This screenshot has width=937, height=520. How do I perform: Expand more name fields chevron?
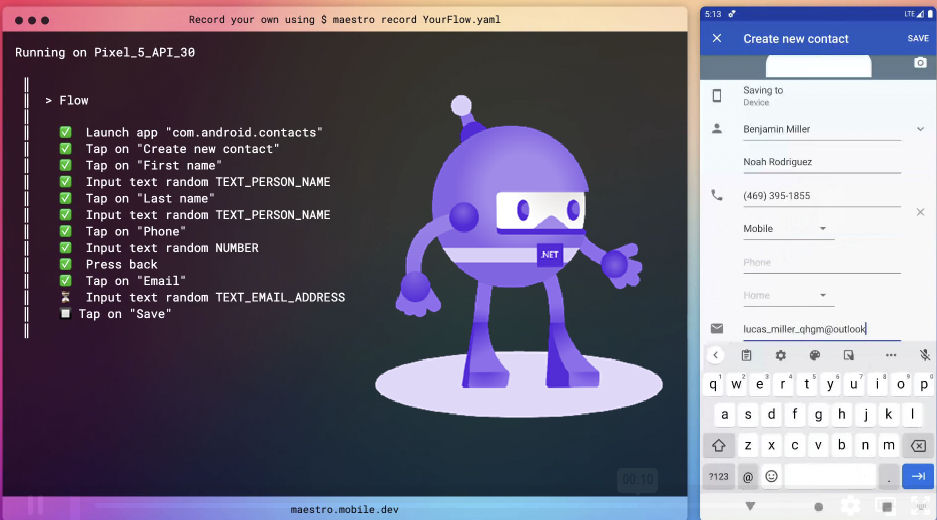click(x=920, y=129)
